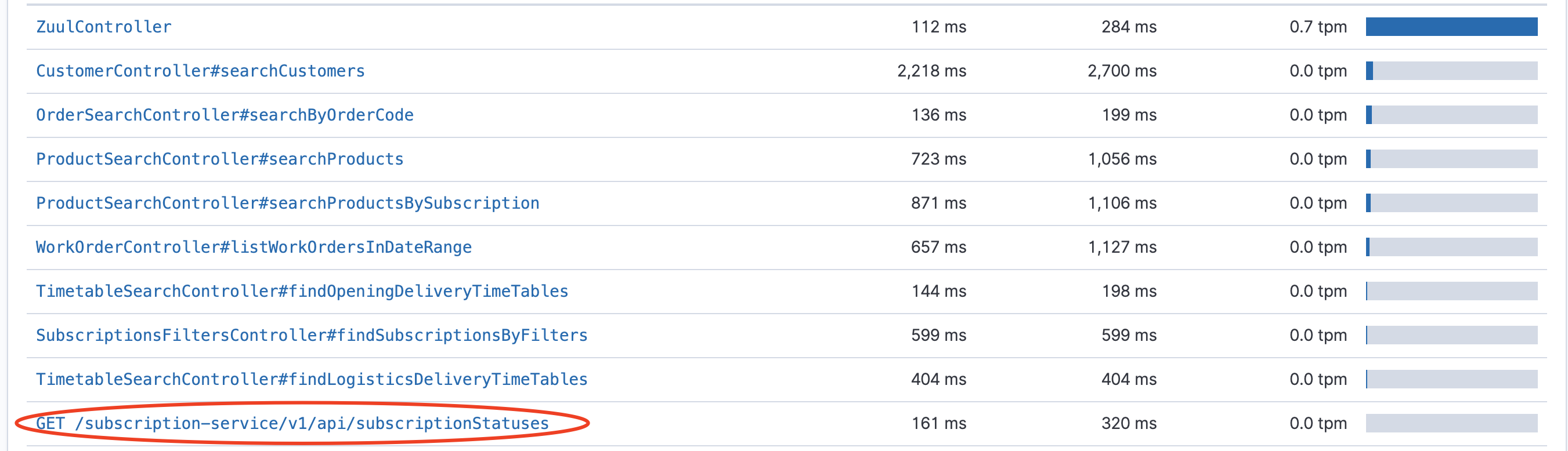Open TimetableSearchController#findLogisticsDeliveryTimeTables link
The width and height of the screenshot is (1568, 451).
[x=312, y=379]
